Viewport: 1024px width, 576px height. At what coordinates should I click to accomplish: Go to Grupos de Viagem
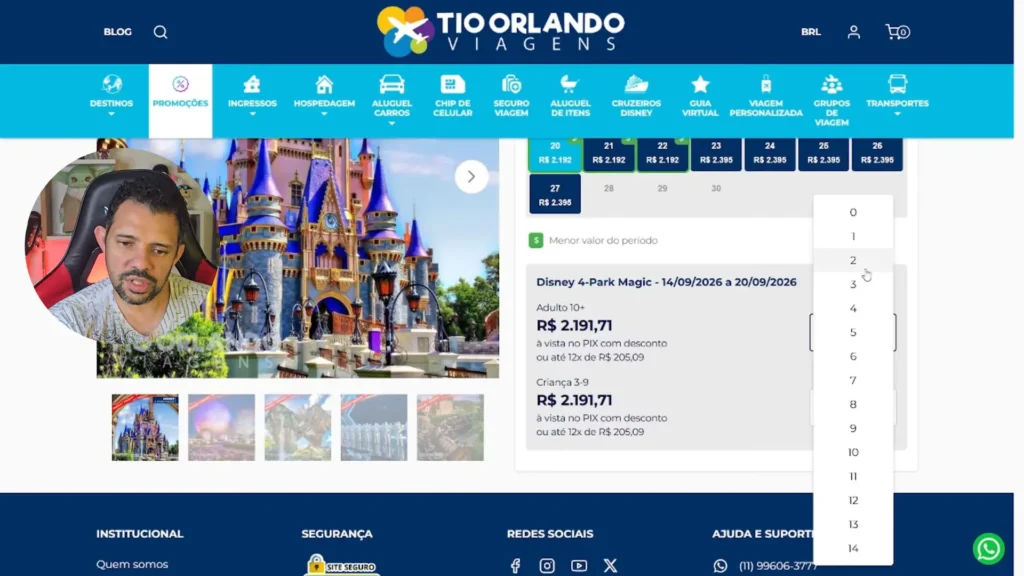click(831, 101)
